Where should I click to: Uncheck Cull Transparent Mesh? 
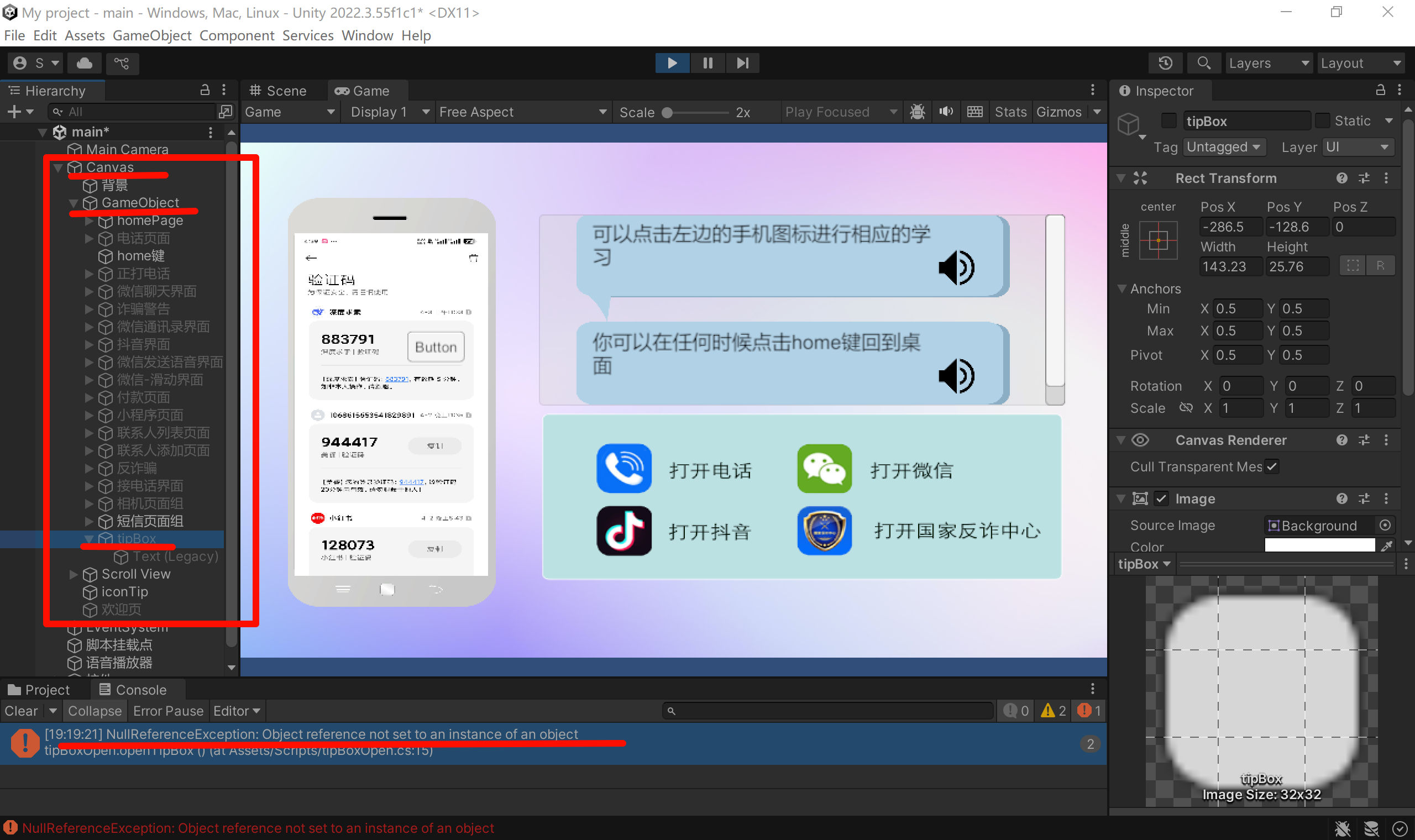1272,466
